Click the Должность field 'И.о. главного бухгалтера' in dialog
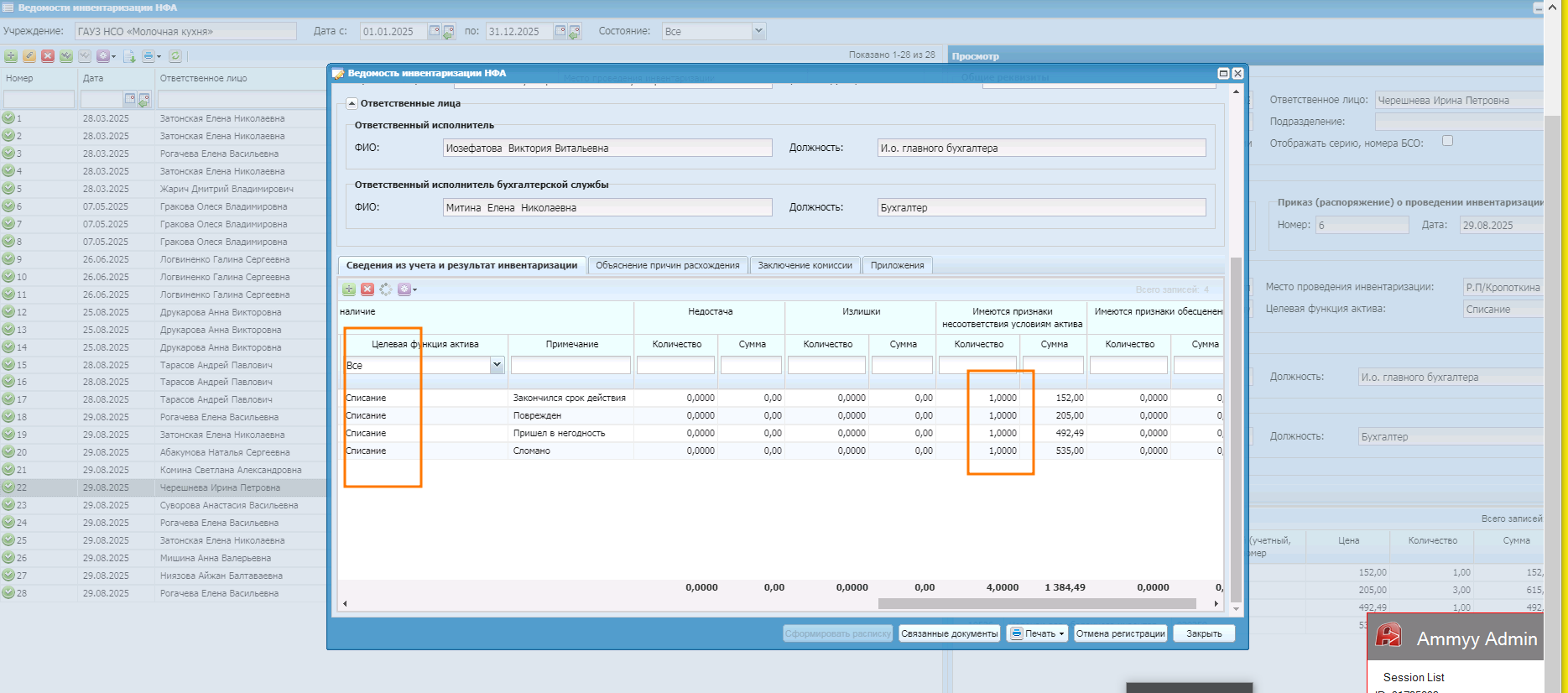The height and width of the screenshot is (693, 1568). pyautogui.click(x=1041, y=148)
